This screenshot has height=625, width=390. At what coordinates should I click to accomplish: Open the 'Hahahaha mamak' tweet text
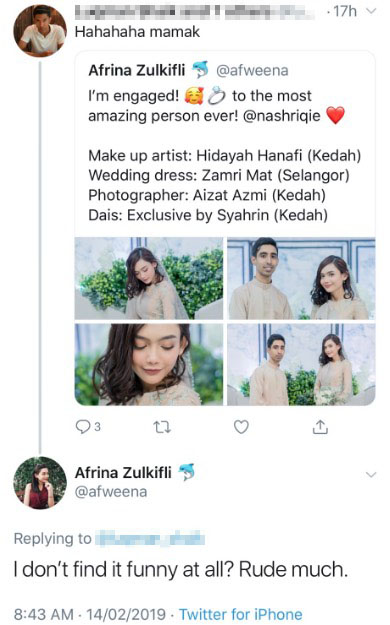137,32
